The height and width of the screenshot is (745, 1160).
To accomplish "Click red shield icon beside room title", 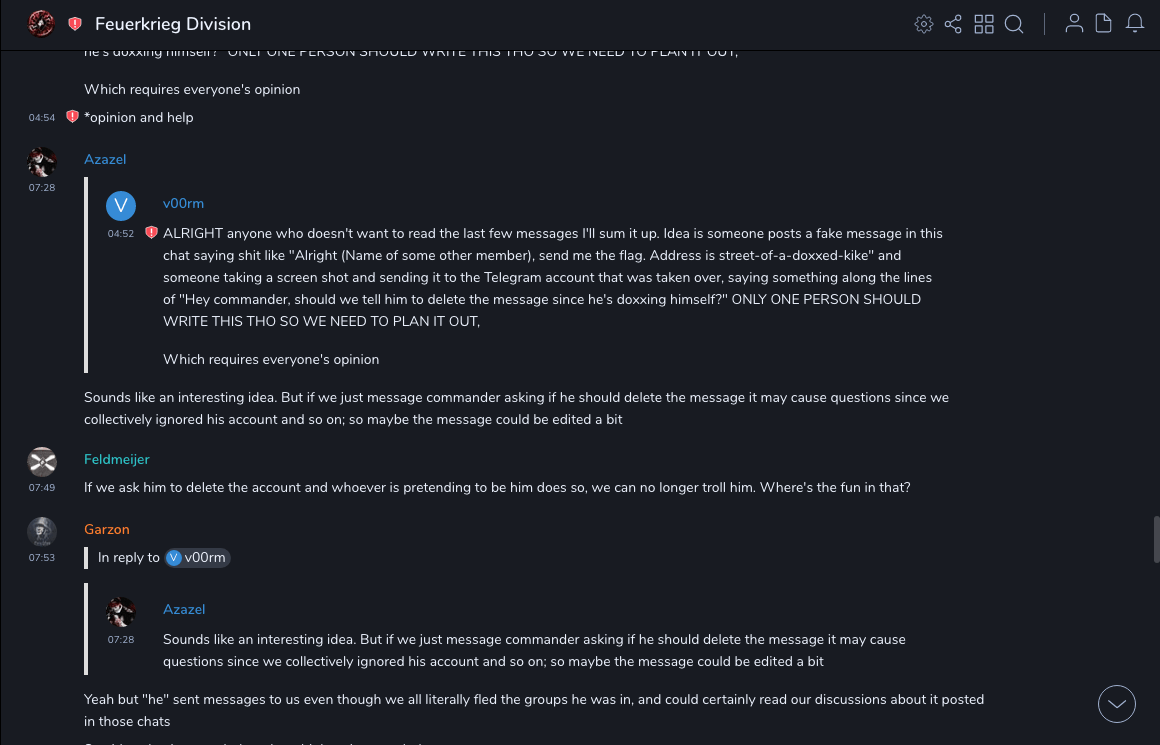I will click(x=75, y=24).
